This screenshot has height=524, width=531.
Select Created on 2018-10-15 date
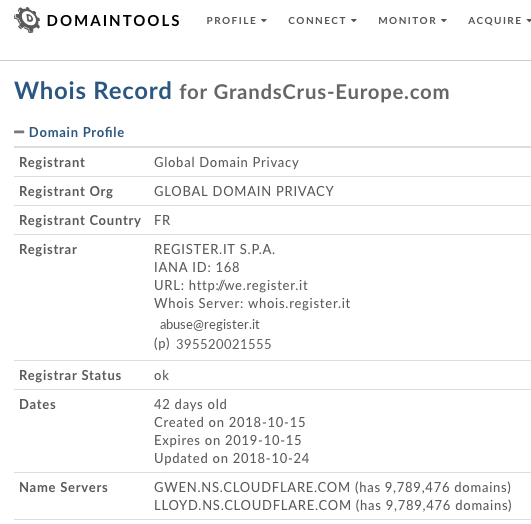tap(230, 422)
